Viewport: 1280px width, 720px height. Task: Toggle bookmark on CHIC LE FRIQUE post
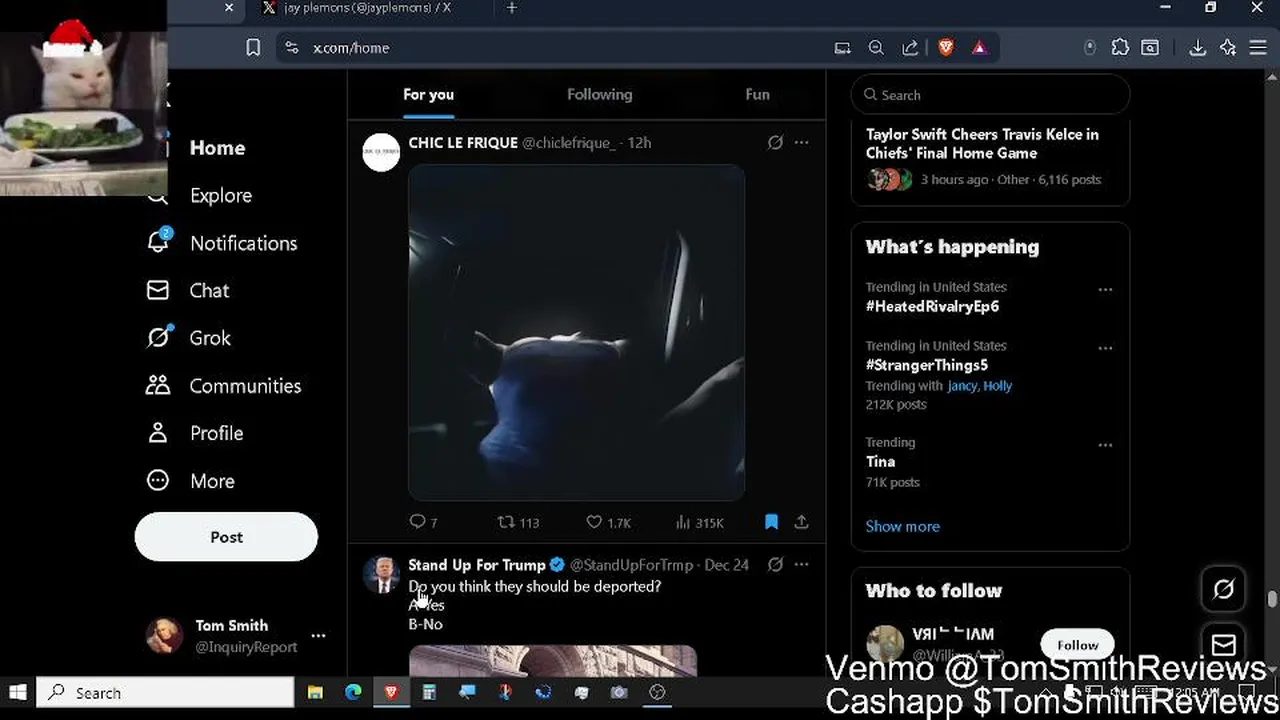coord(771,522)
